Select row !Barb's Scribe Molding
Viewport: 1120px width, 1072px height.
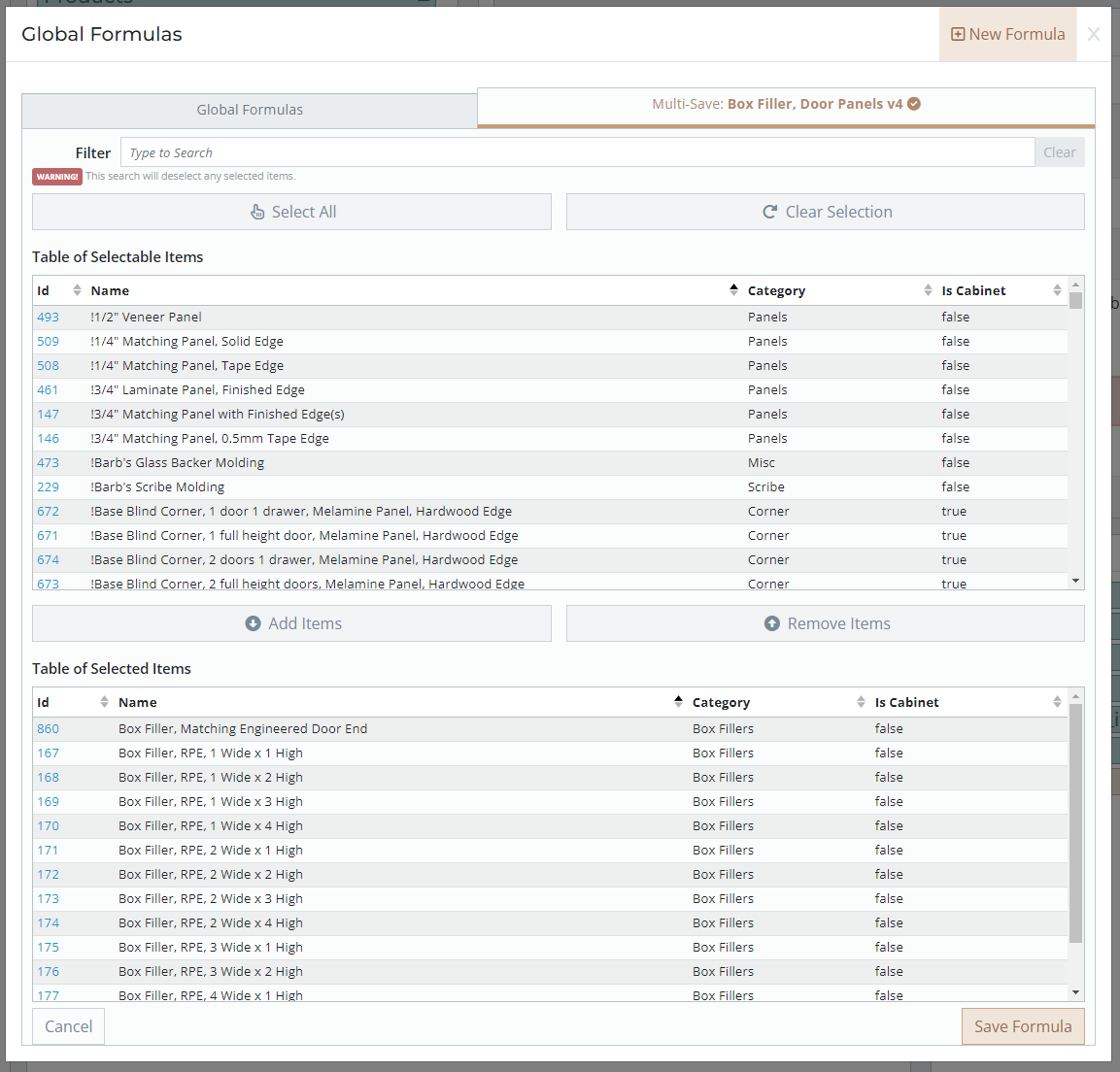(x=550, y=487)
